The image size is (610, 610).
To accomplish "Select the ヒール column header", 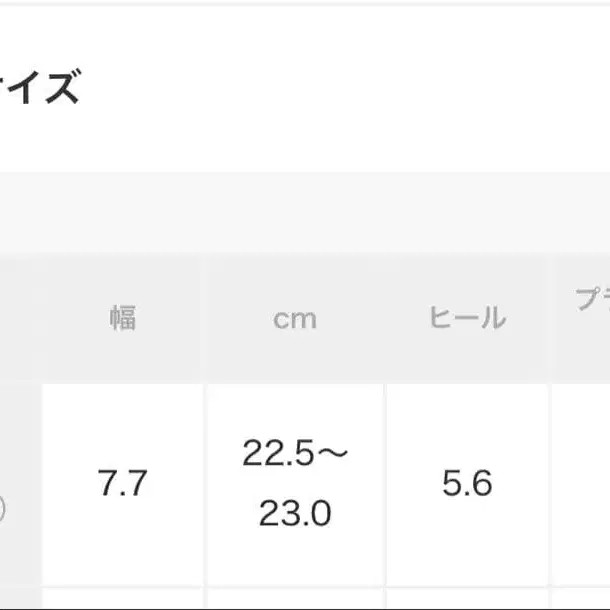I will pos(467,318).
